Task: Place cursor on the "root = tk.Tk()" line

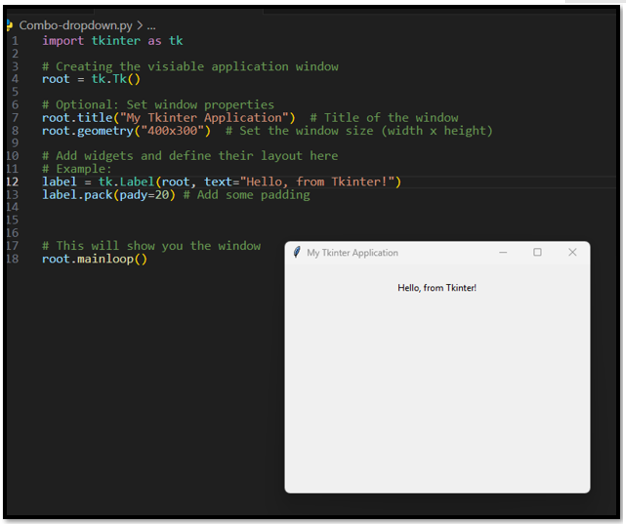Action: click(x=91, y=79)
